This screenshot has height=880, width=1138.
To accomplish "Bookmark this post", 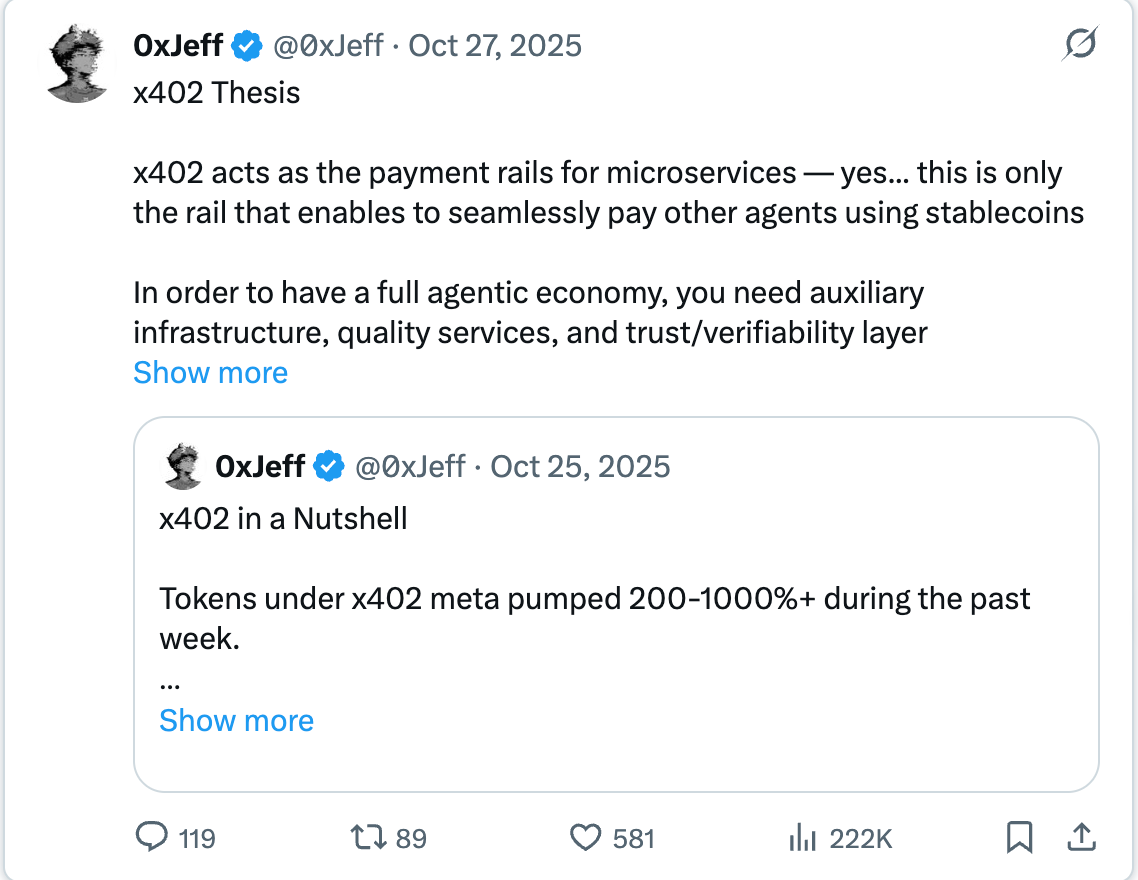I will [1019, 837].
